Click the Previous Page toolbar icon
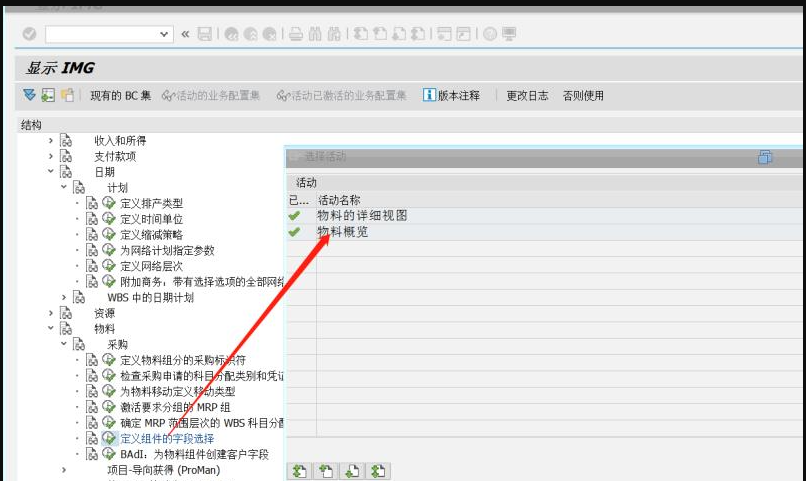 click(x=380, y=34)
